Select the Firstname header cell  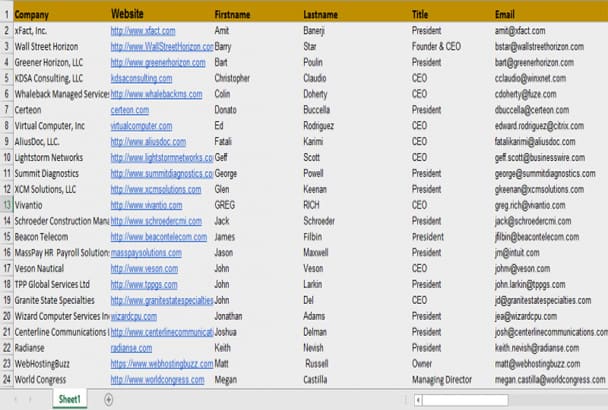pyautogui.click(x=257, y=14)
